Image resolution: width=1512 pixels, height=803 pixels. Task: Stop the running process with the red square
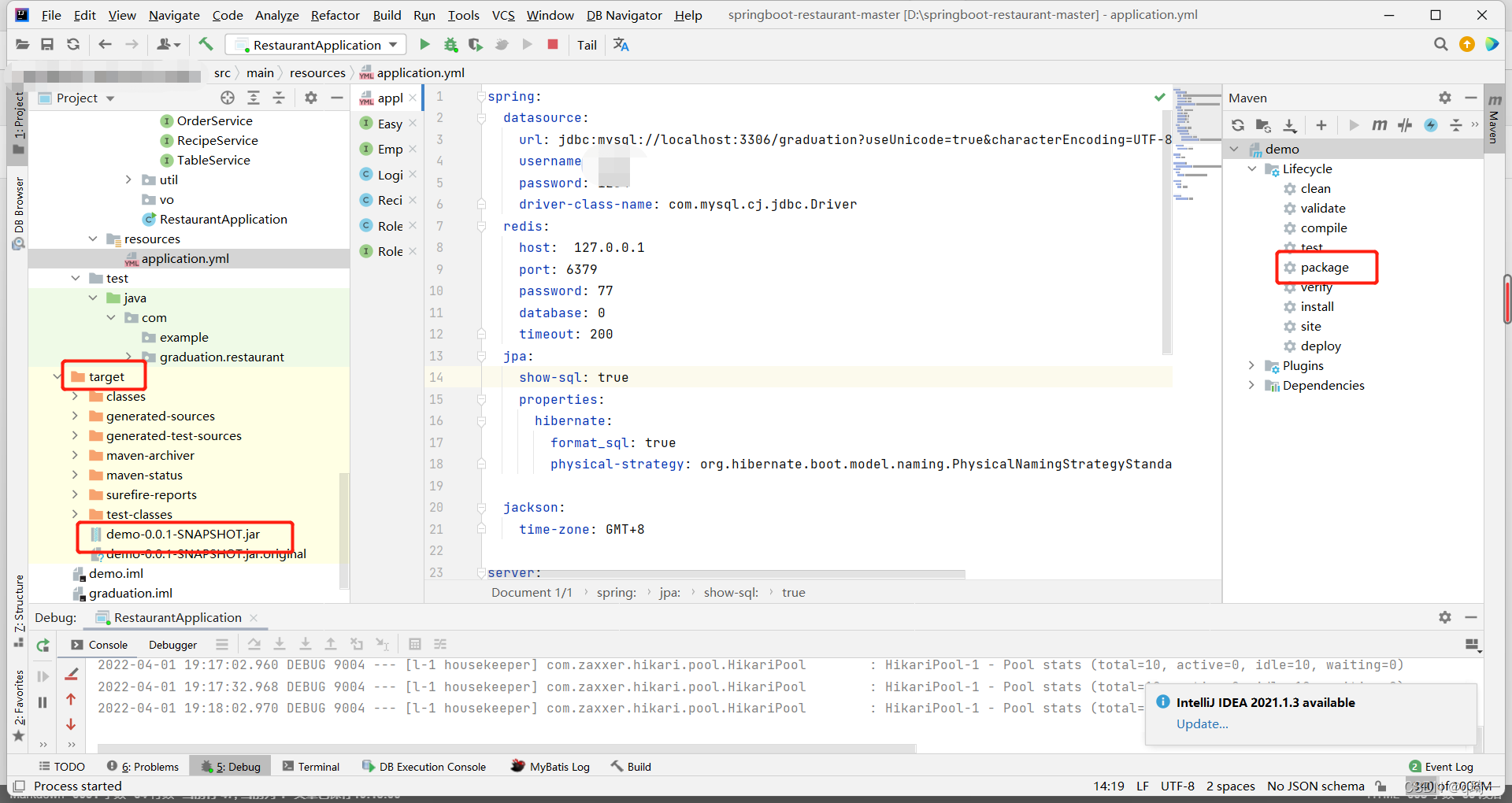coord(553,45)
